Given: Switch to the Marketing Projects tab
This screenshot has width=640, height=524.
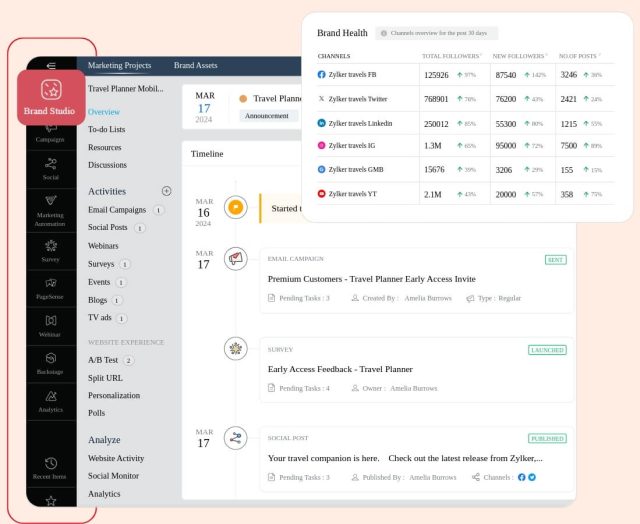Looking at the screenshot, I should pyautogui.click(x=120, y=66).
